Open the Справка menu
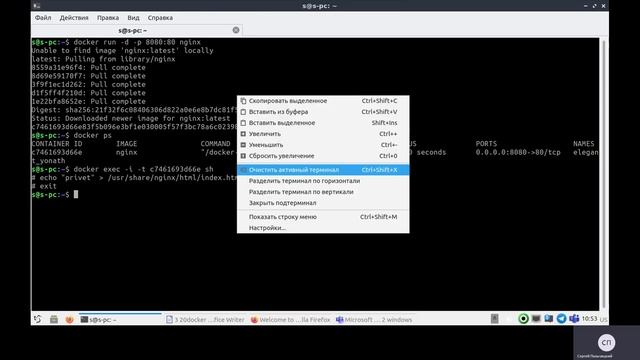Screen dimensions: 640x360 (x=160, y=18)
